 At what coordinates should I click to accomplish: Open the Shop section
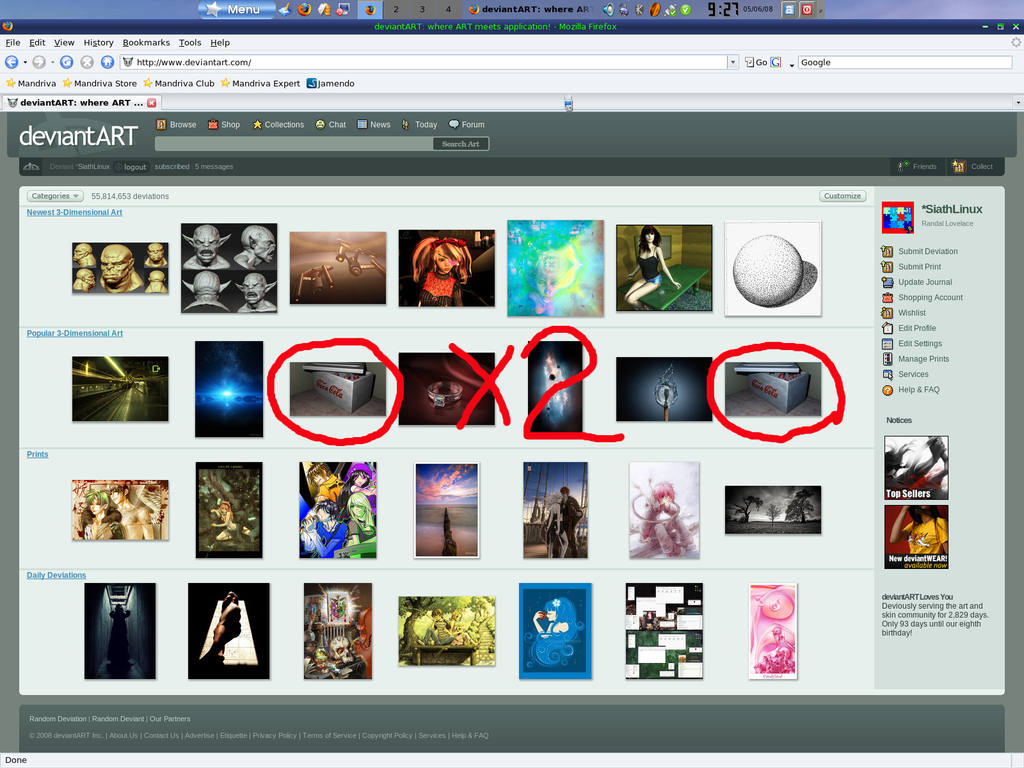click(x=224, y=125)
